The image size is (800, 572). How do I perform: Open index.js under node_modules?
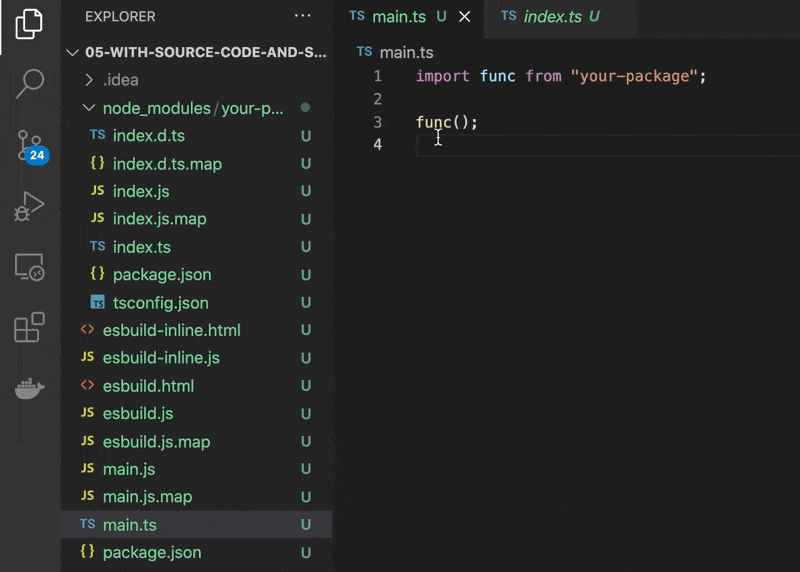[x=196, y=191]
